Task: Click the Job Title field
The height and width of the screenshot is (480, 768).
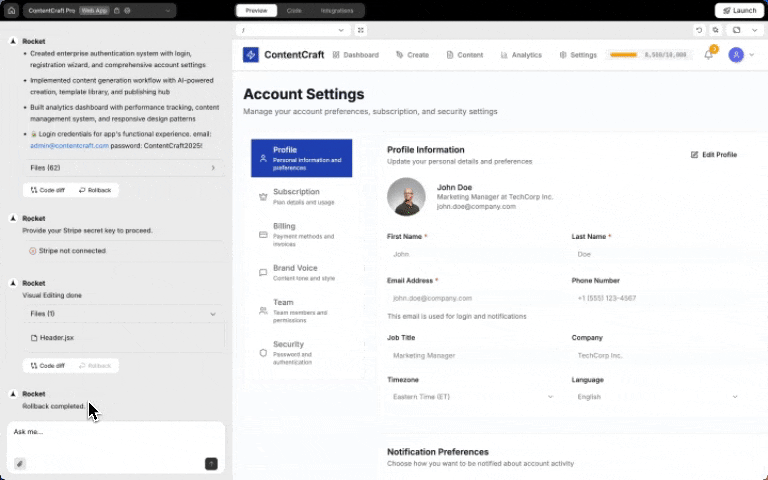Action: coord(473,356)
